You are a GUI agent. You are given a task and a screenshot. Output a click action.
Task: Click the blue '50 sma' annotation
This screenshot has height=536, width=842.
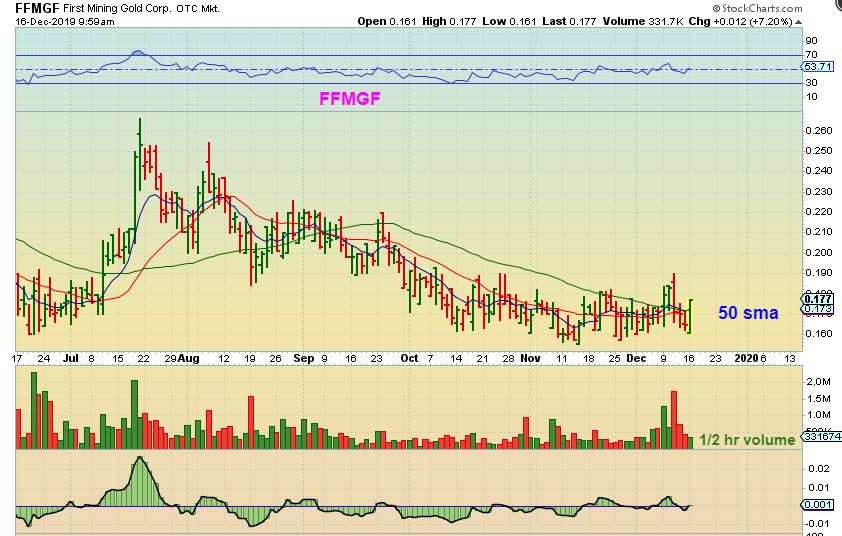click(x=748, y=313)
